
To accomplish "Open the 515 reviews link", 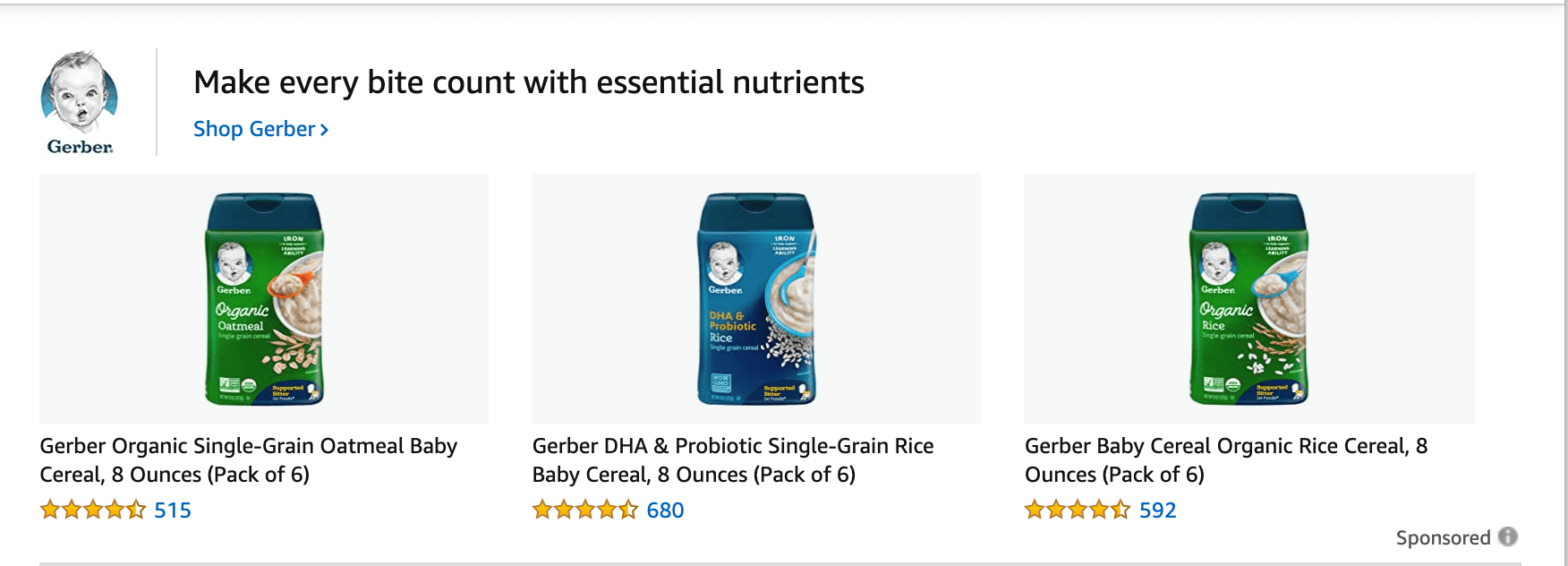I will pos(173,510).
